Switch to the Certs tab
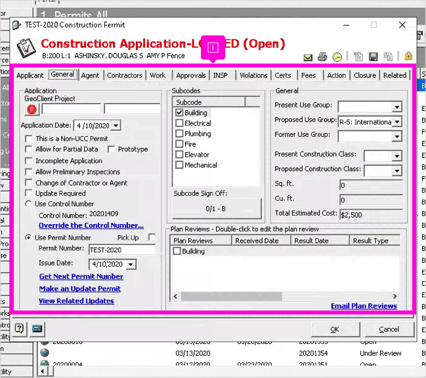The width and height of the screenshot is (426, 378). pyautogui.click(x=283, y=75)
